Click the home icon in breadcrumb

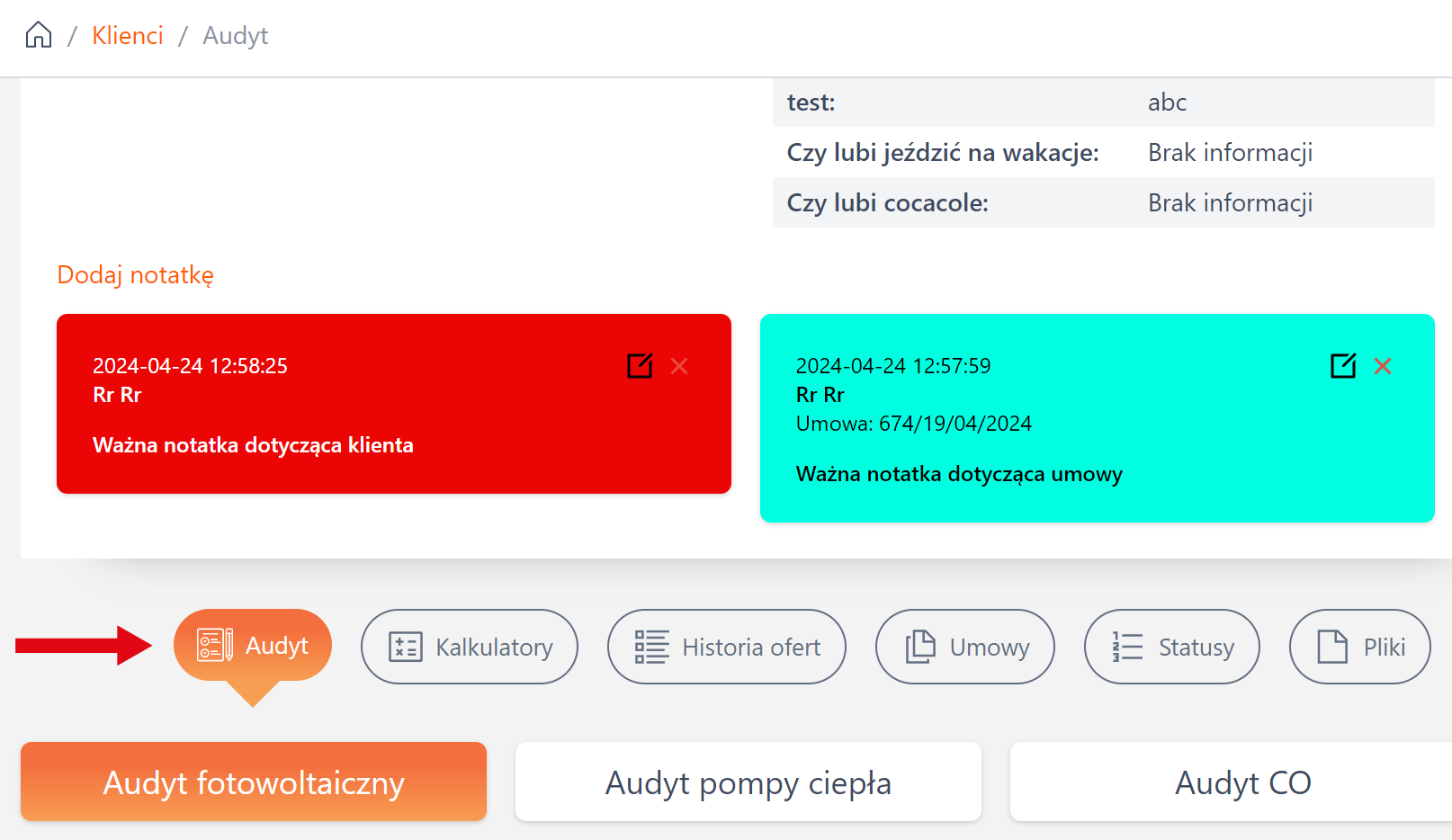(39, 35)
